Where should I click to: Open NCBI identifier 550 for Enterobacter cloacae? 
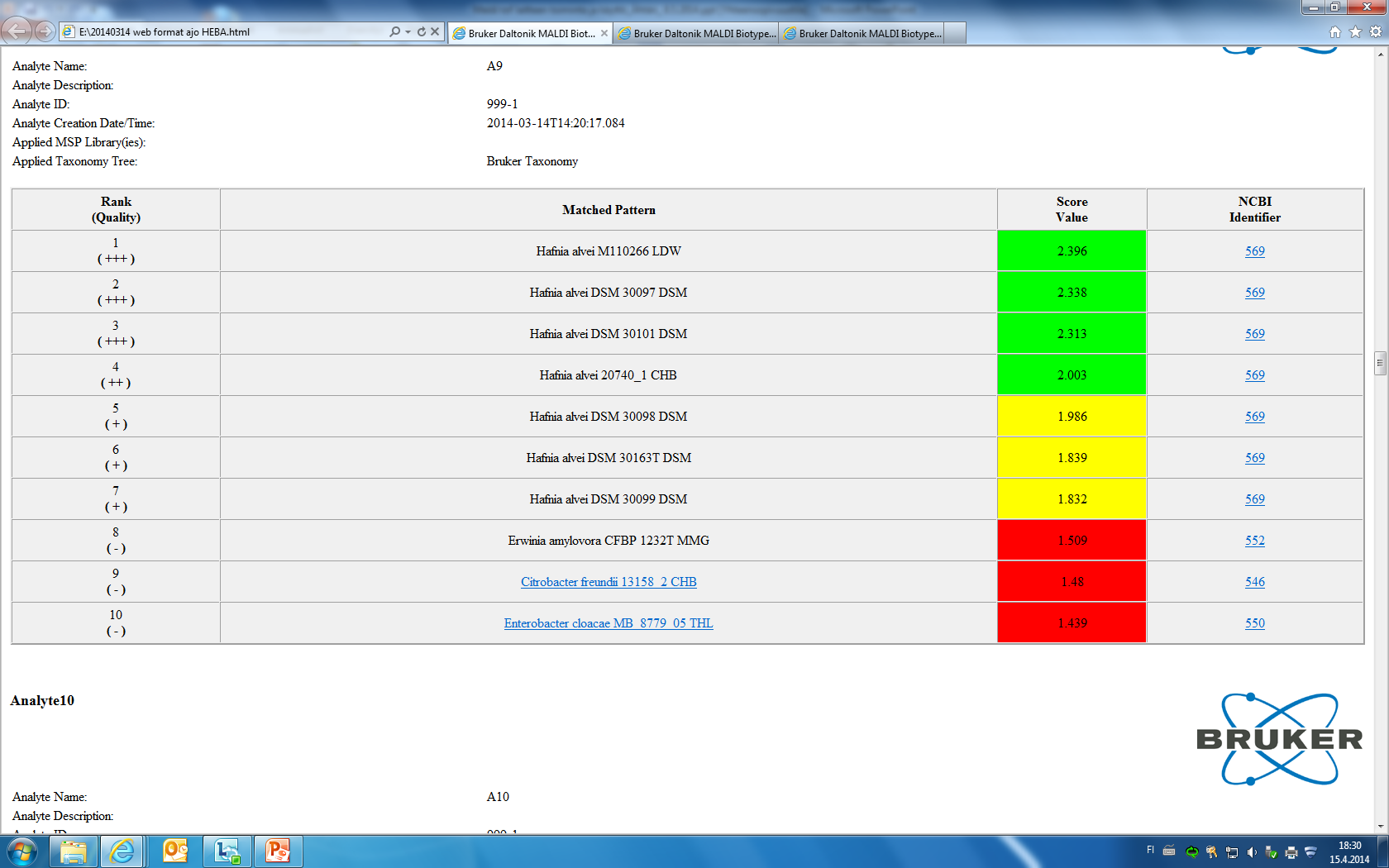click(x=1255, y=623)
